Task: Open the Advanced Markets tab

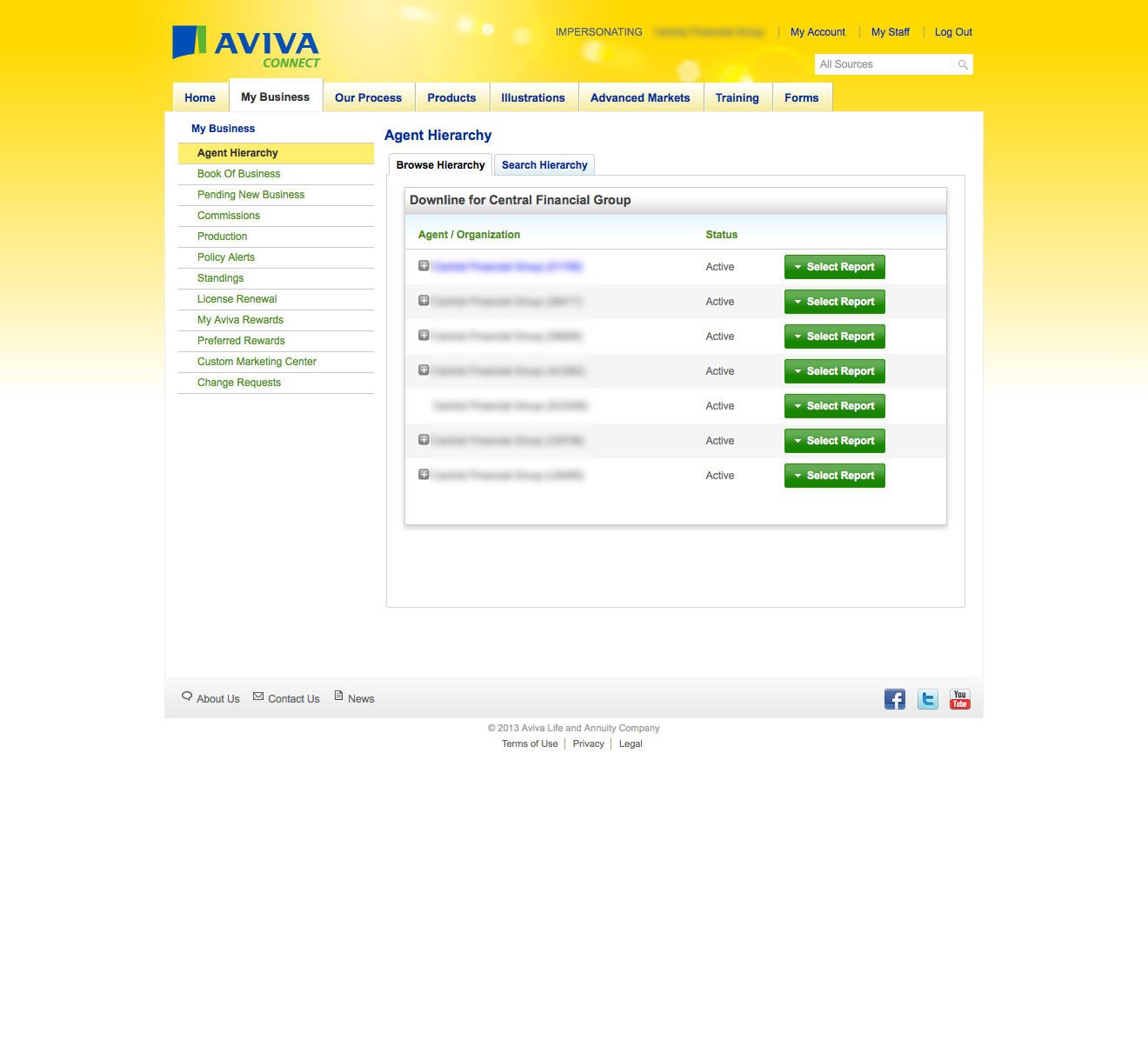Action: (x=640, y=97)
